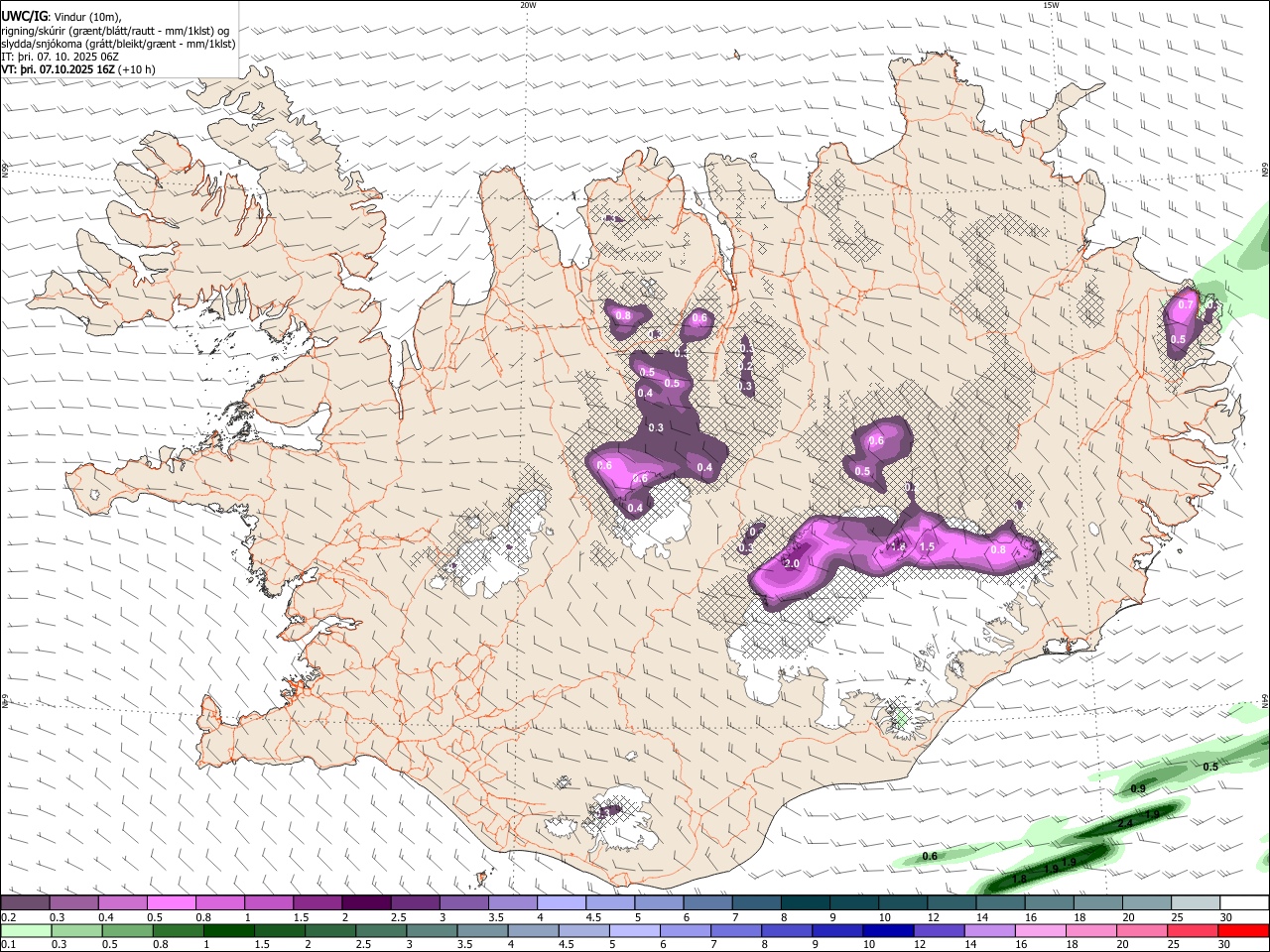Click the '2.4' rain value in green band
Viewport: 1270px width, 952px height.
1125,824
